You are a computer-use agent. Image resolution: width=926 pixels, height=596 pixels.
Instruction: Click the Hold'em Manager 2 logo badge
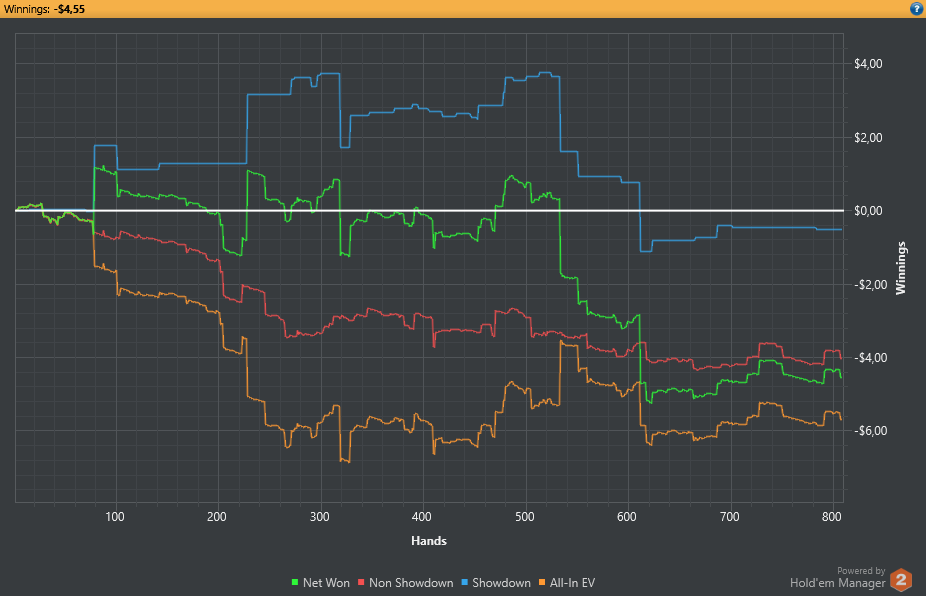tap(901, 579)
